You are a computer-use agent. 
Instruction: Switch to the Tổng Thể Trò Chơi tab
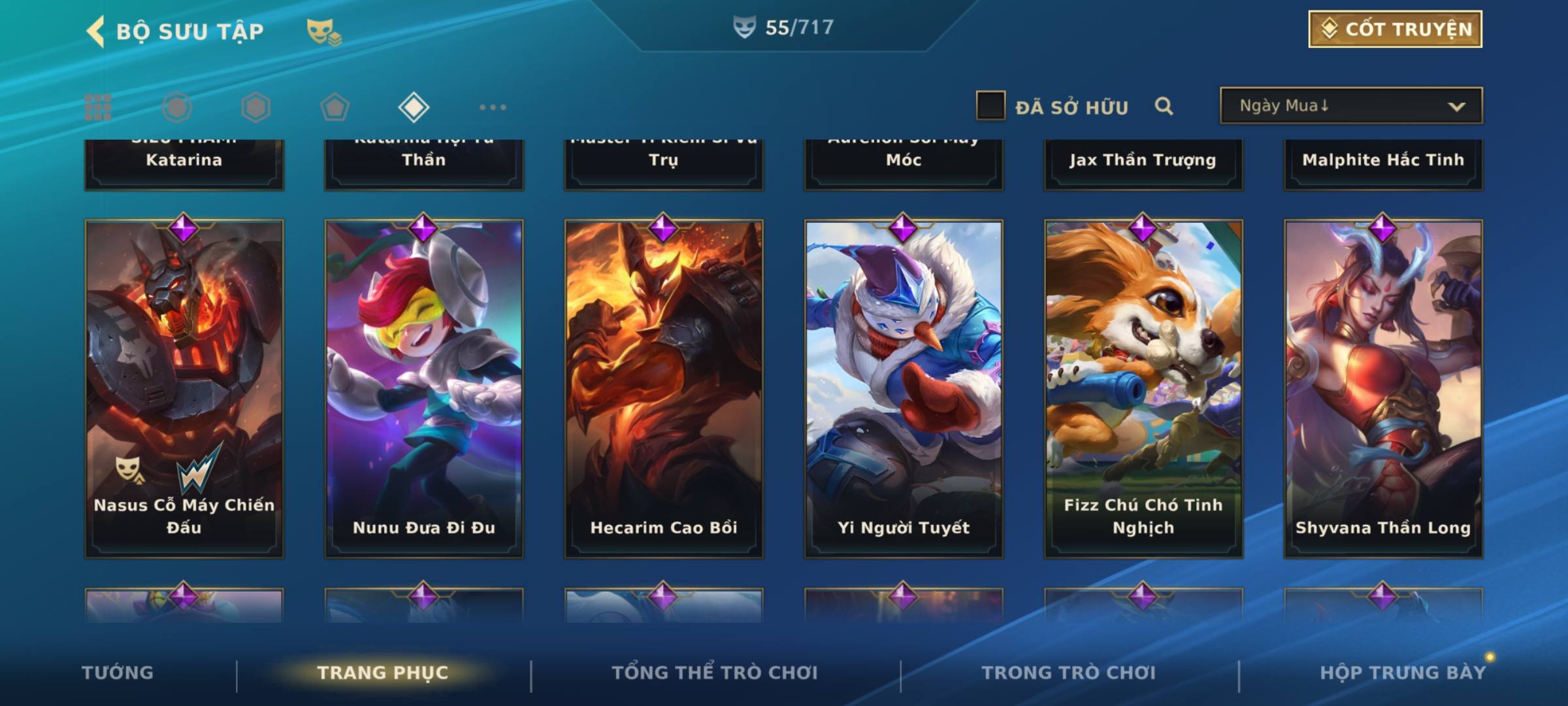(x=715, y=673)
